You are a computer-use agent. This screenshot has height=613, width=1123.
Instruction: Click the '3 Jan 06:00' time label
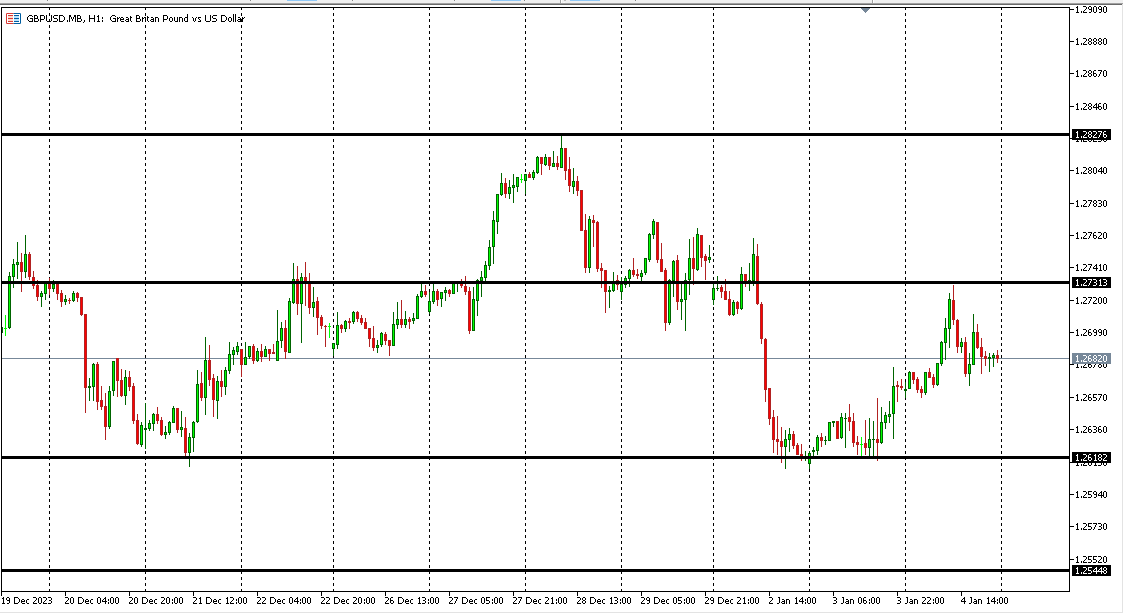(x=857, y=601)
